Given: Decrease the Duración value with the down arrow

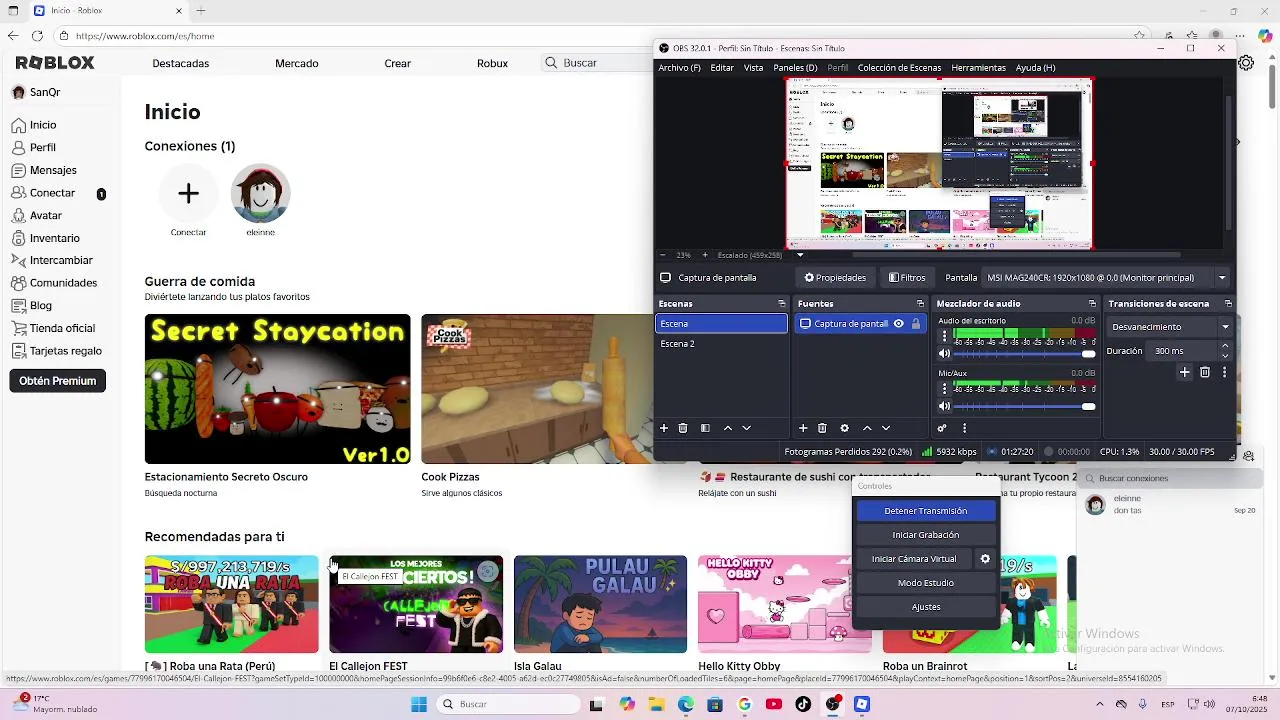Looking at the screenshot, I should click(1225, 356).
